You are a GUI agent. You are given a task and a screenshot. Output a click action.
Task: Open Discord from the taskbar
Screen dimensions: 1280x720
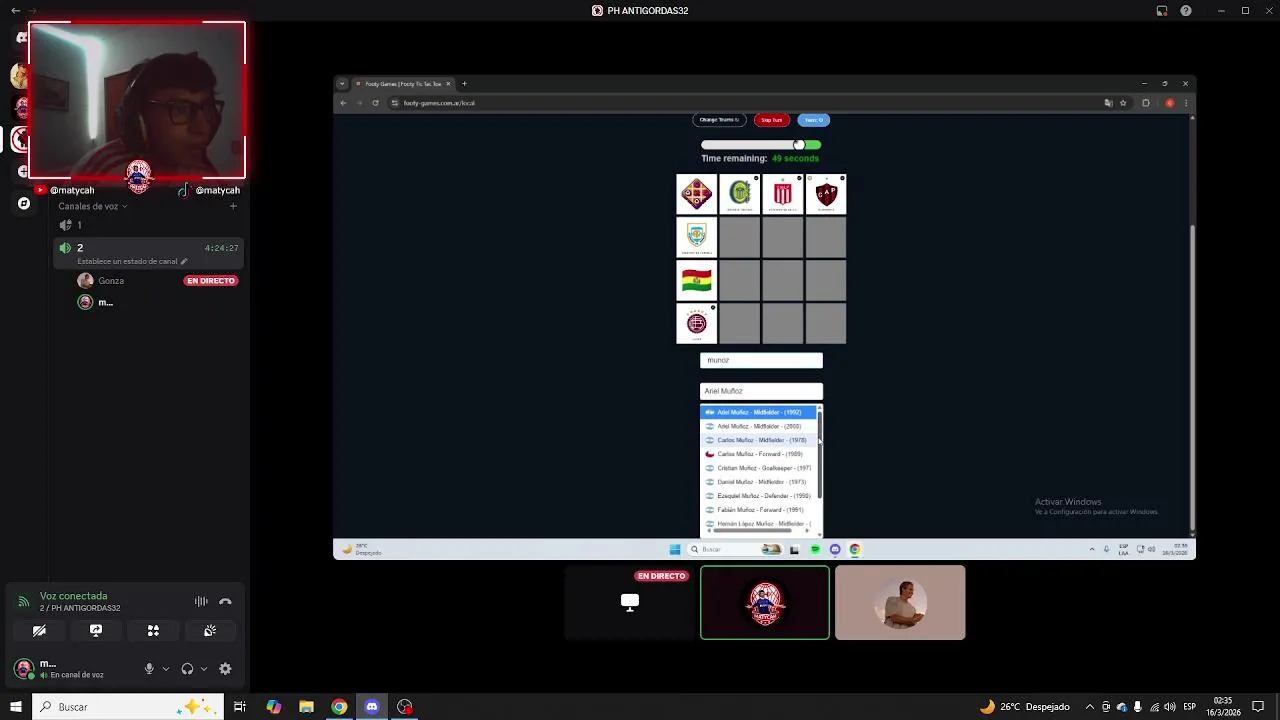(372, 707)
